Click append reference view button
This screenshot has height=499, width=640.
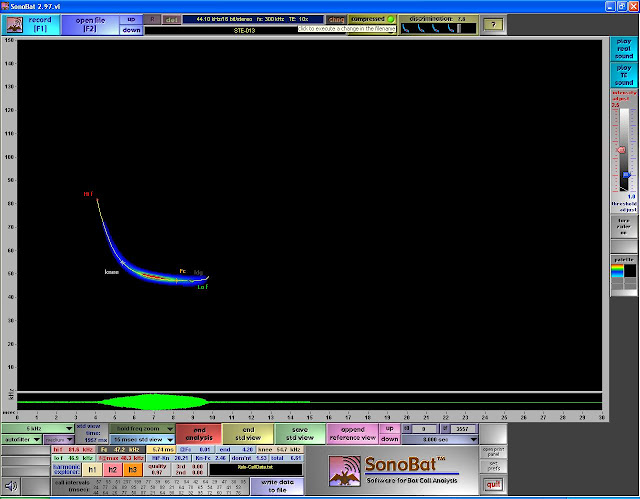point(352,434)
